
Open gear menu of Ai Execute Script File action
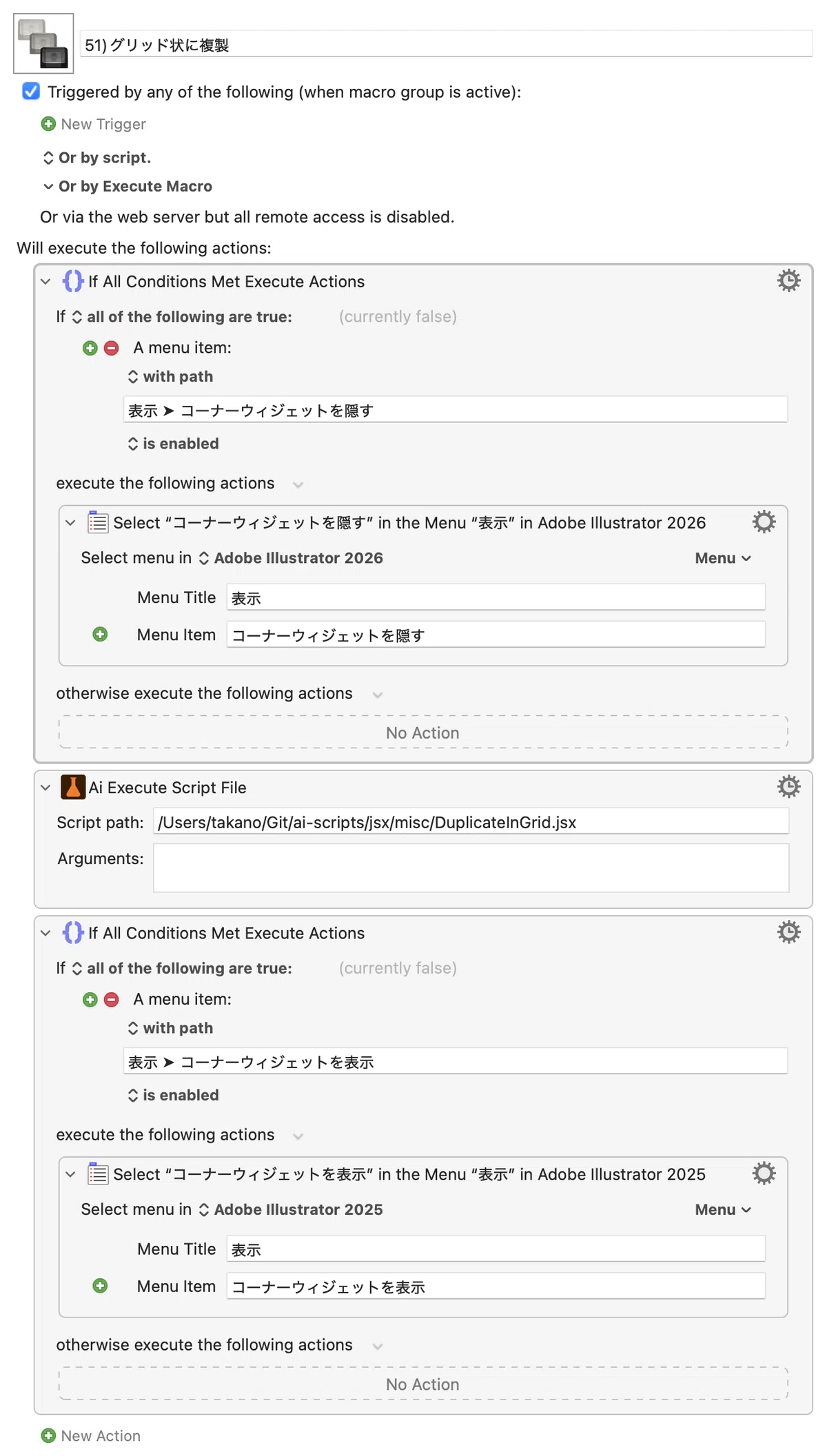[x=788, y=786]
